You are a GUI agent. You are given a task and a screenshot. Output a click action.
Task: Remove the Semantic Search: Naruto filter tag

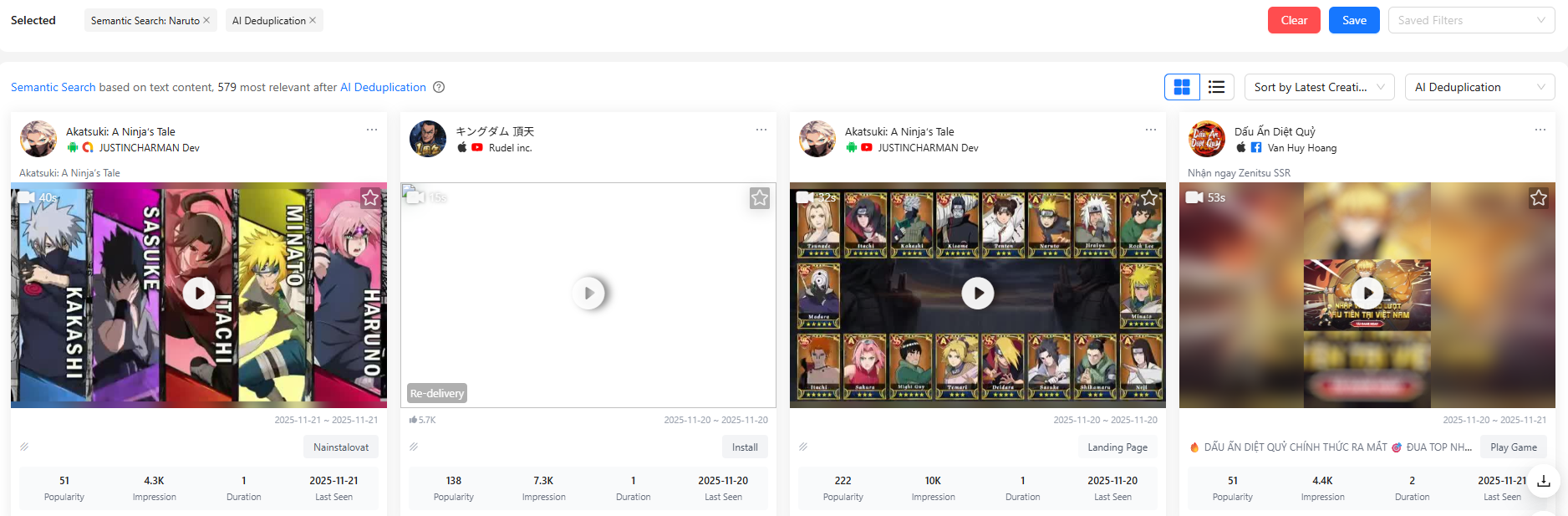coord(206,20)
